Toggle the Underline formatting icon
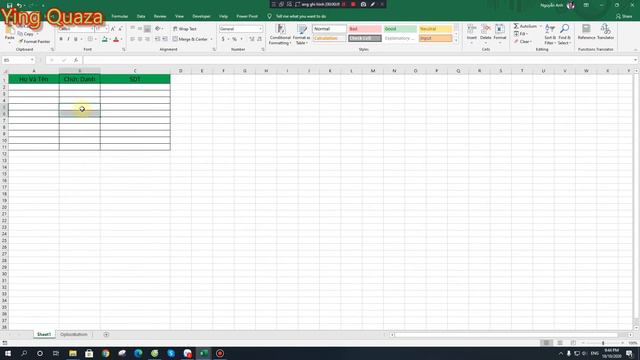640x360 pixels. click(76, 39)
